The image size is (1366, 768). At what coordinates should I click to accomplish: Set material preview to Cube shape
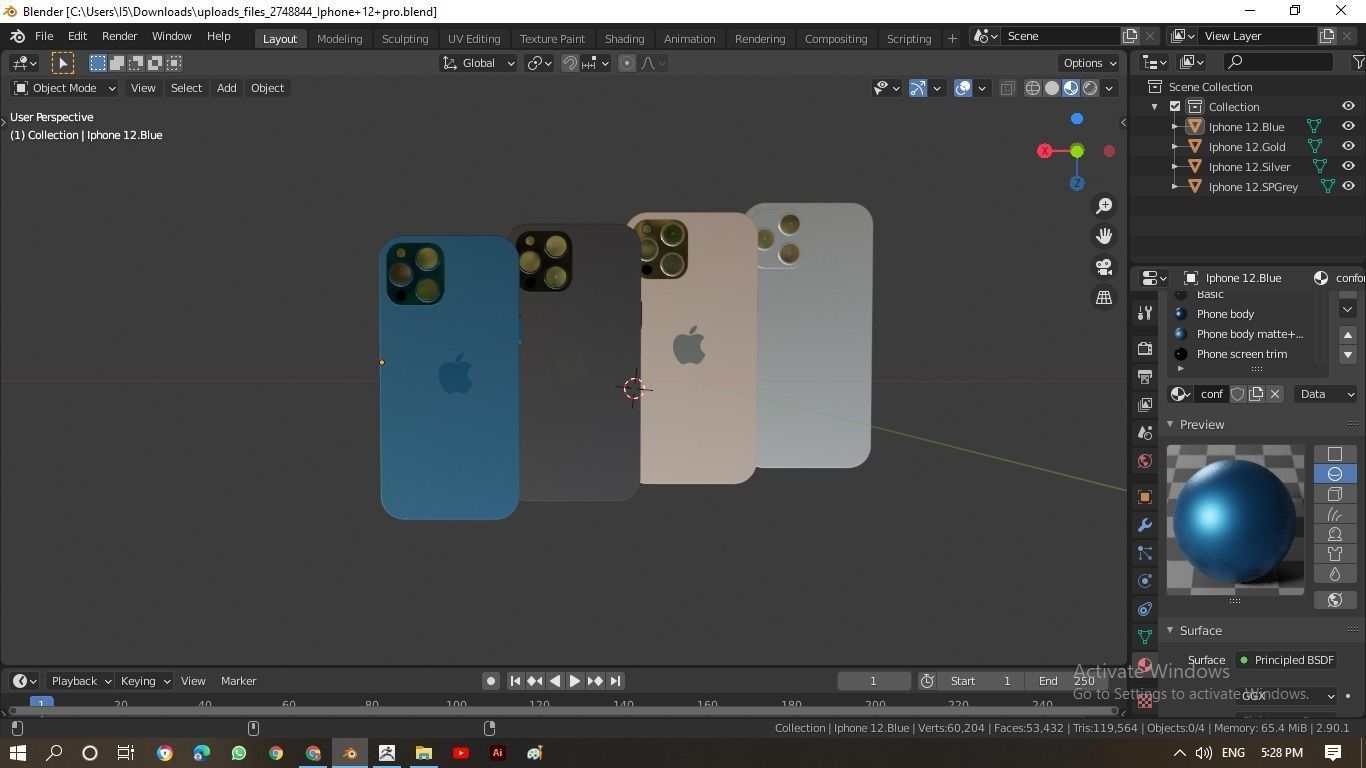click(1334, 494)
